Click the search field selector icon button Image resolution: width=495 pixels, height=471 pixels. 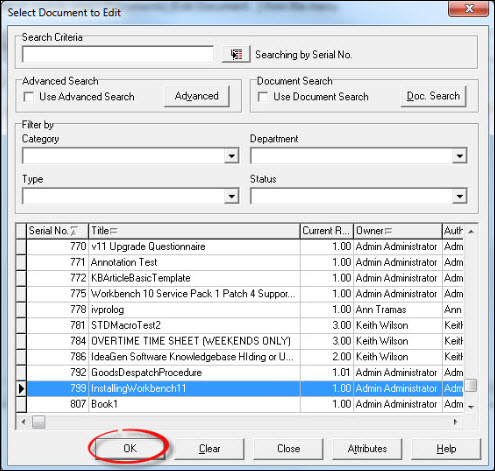[x=236, y=54]
